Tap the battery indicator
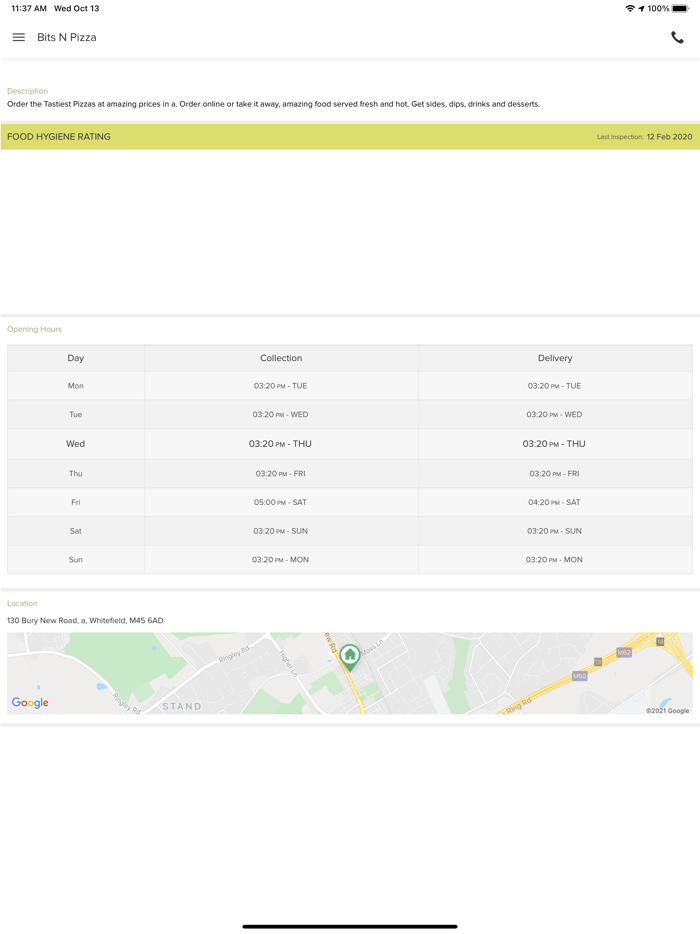The width and height of the screenshot is (700, 934). pos(680,8)
